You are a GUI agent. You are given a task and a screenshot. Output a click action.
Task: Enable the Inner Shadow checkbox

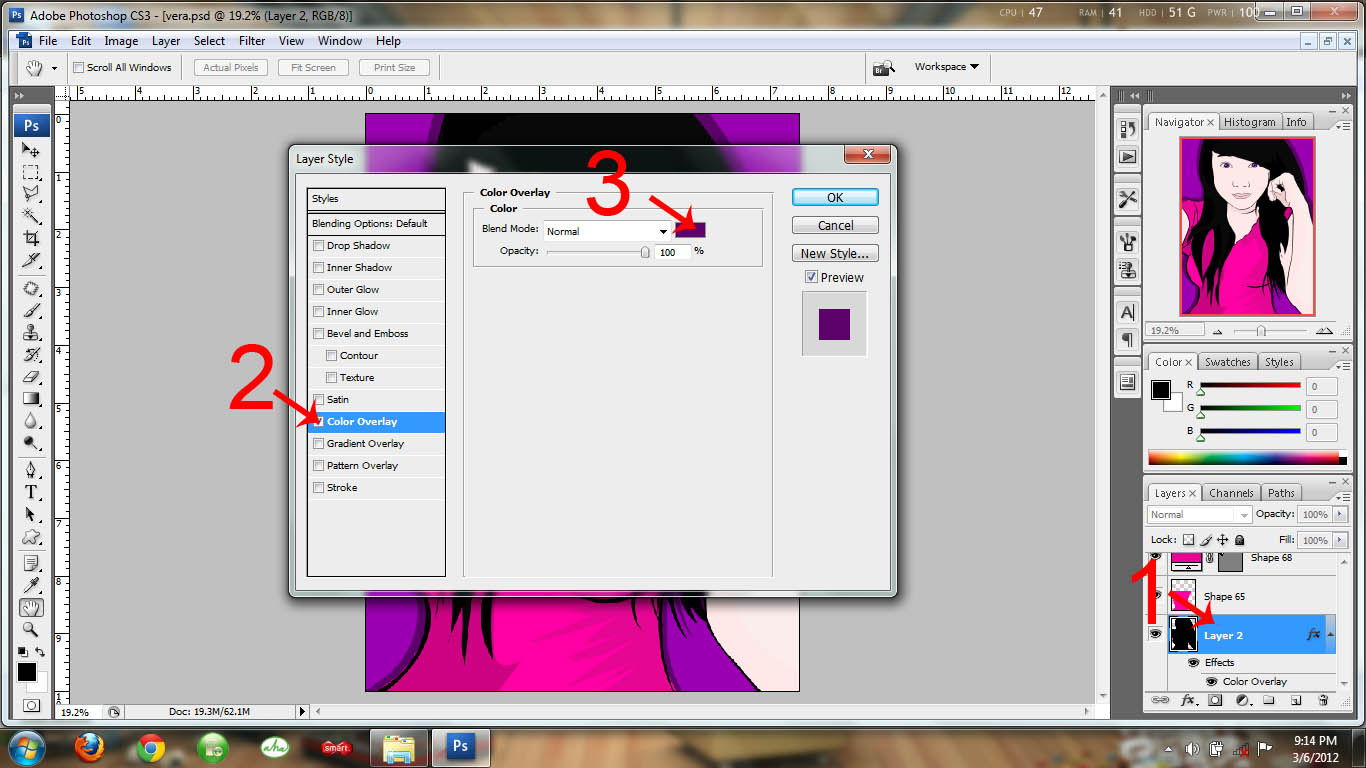(318, 268)
